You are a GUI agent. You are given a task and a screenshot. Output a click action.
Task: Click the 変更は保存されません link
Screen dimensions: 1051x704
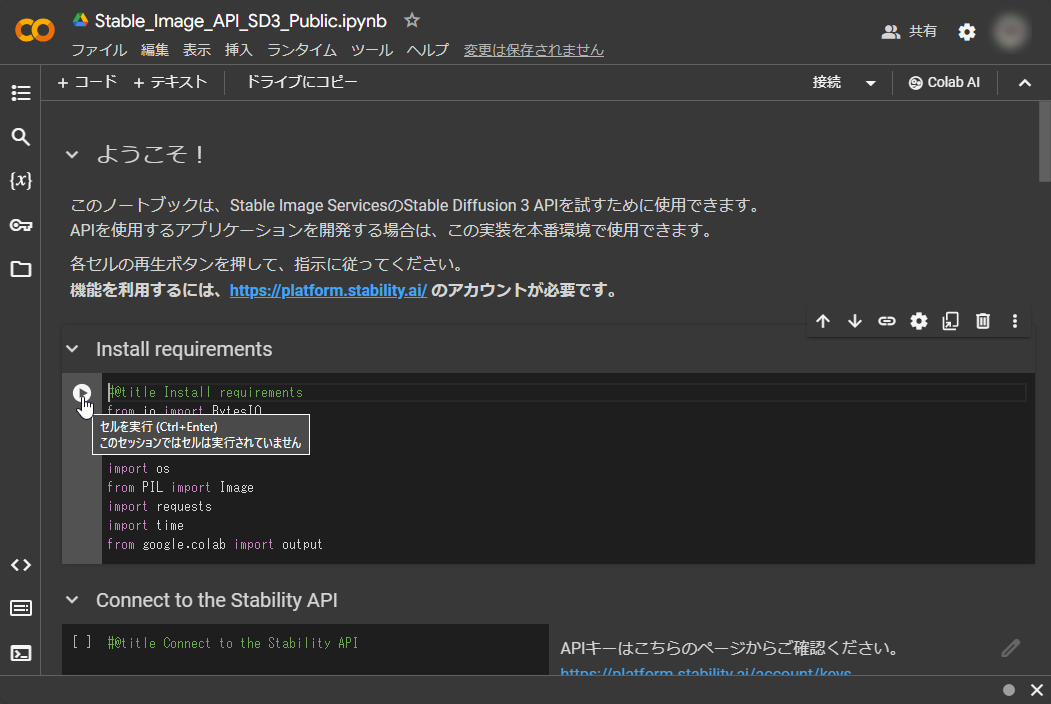point(534,50)
